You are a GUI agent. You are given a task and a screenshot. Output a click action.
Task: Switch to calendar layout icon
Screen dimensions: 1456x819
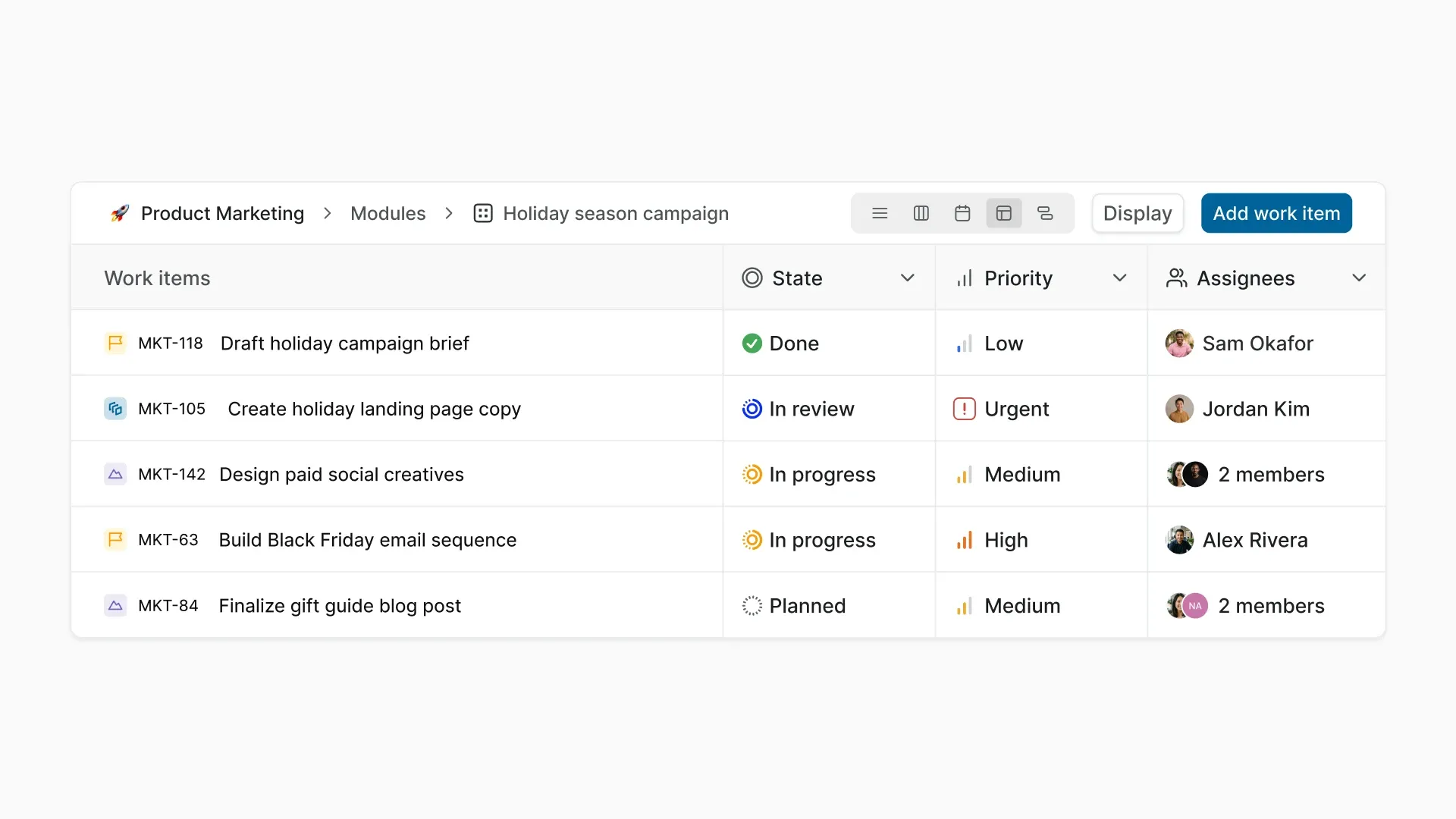(x=962, y=214)
